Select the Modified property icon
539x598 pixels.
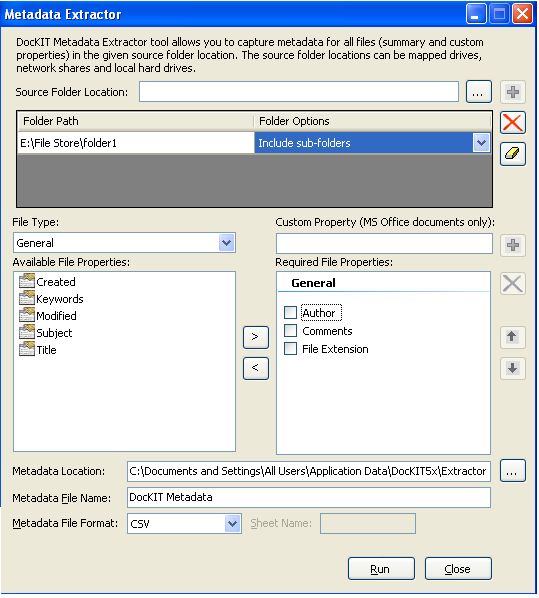pos(27,315)
